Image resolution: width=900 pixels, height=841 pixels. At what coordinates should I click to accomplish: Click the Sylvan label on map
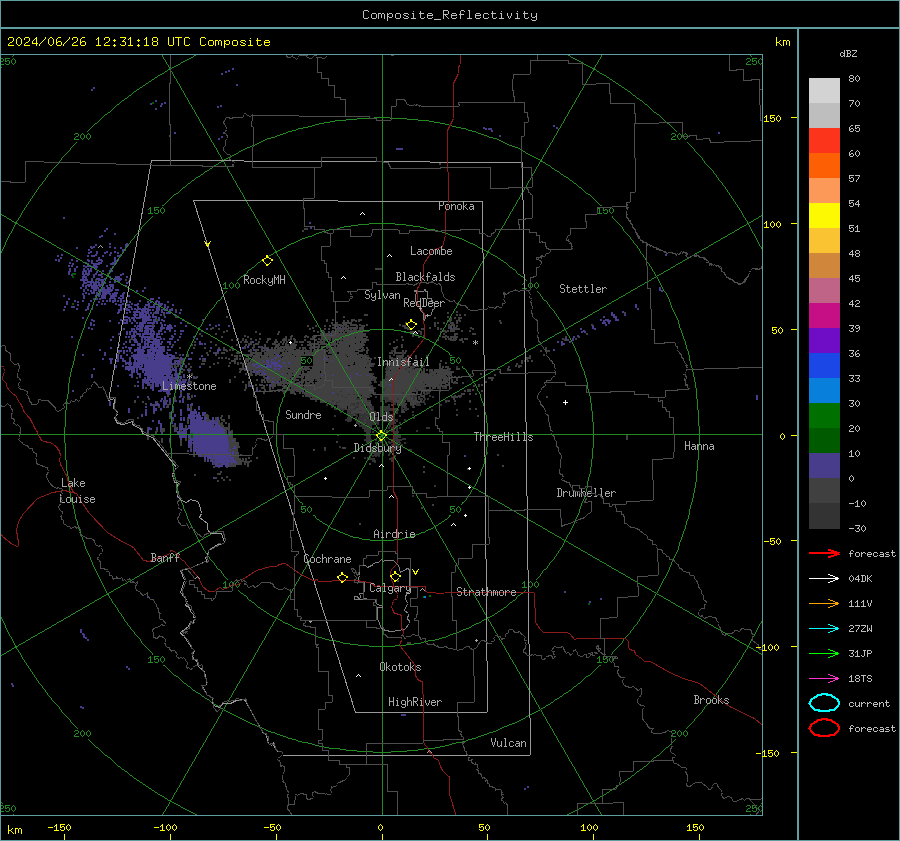(382, 295)
